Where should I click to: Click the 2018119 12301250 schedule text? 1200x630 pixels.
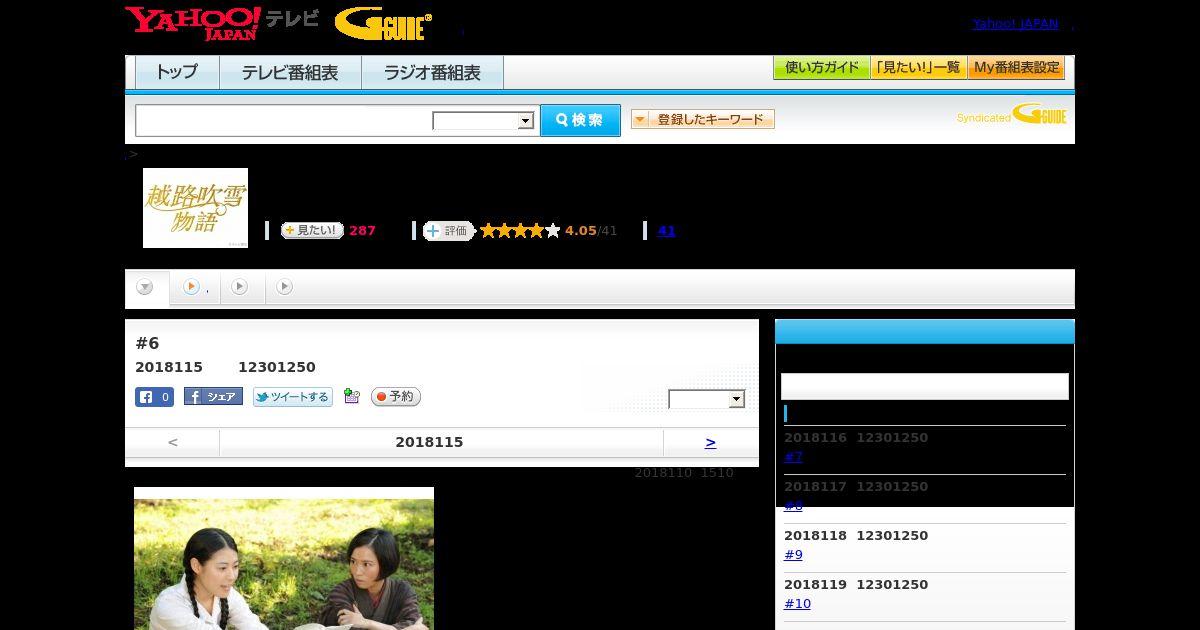coord(856,585)
